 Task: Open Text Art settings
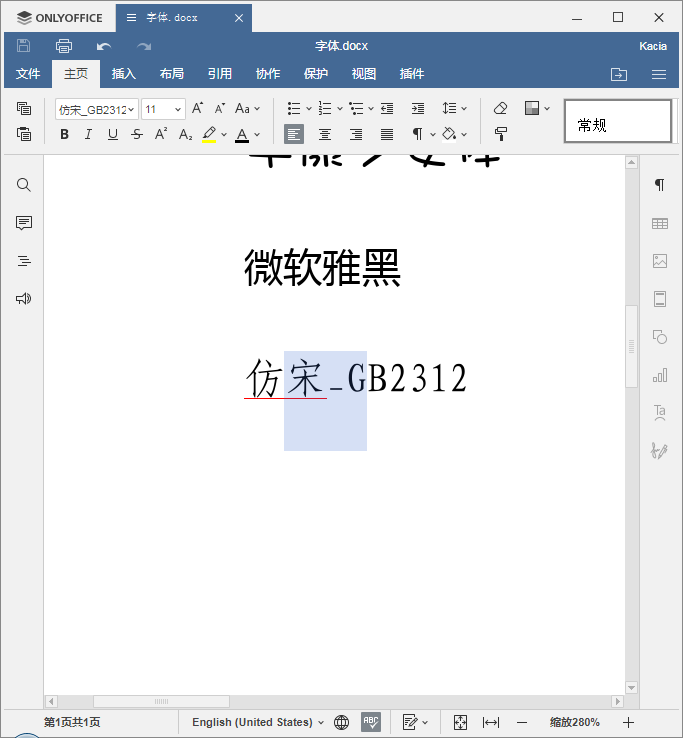pyautogui.click(x=660, y=413)
